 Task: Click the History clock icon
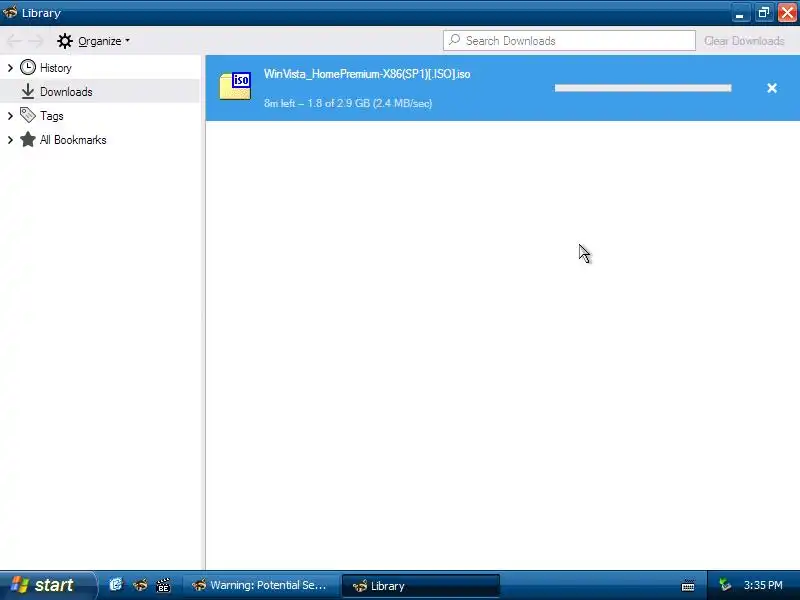28,67
